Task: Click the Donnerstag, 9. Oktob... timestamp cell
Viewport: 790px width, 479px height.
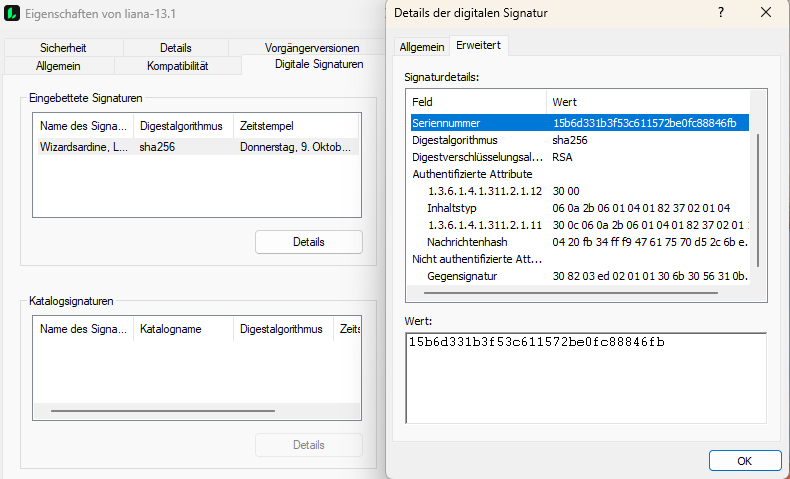Action: coord(295,147)
